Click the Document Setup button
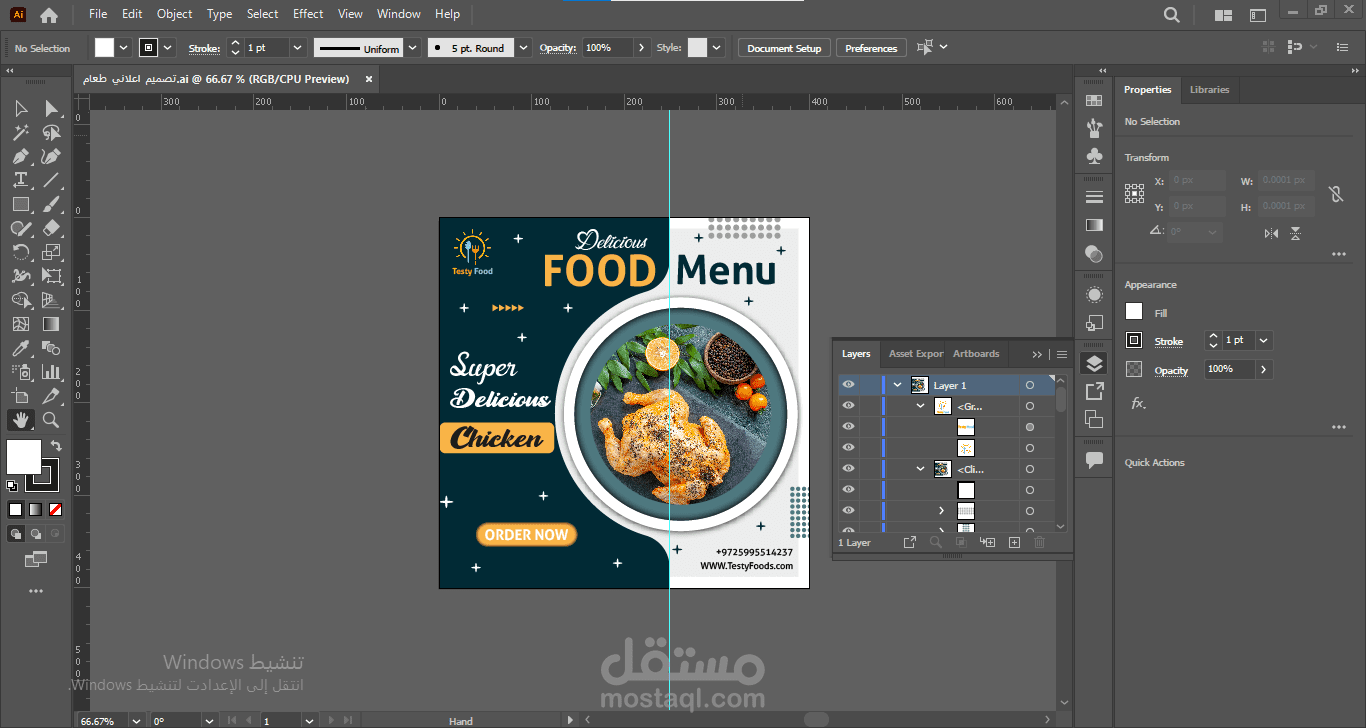 tap(784, 48)
